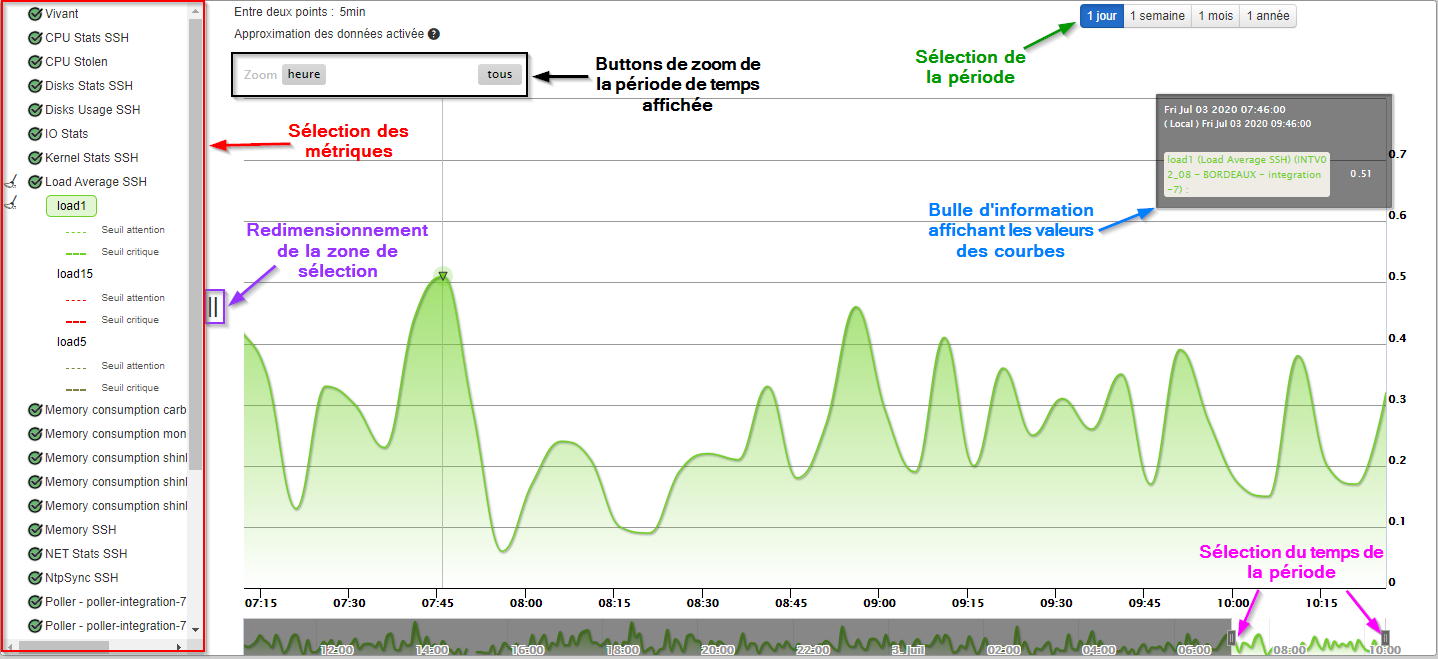
Task: Click the check icon beside IO Stats
Action: coord(35,134)
